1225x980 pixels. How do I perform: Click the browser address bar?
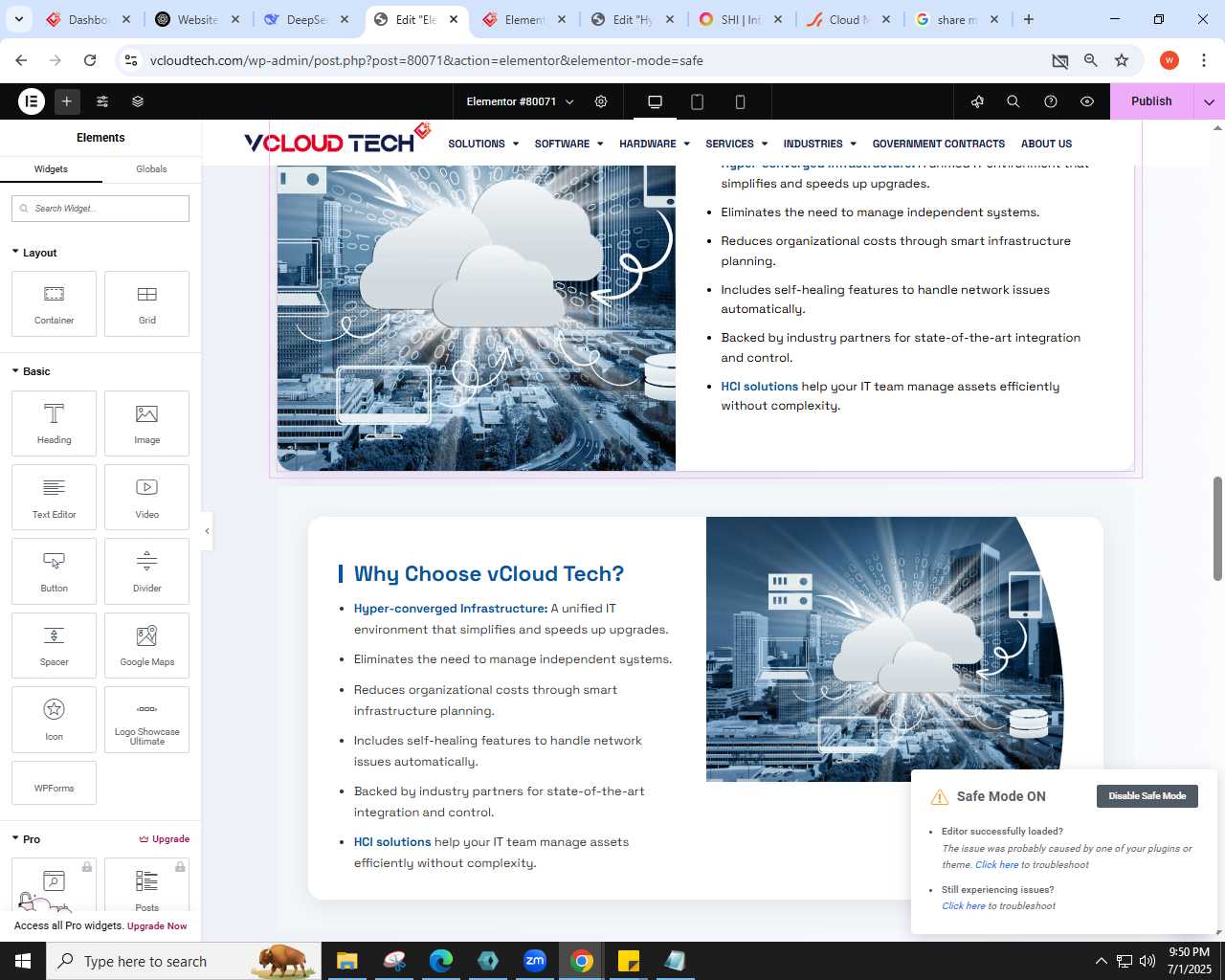pyautogui.click(x=593, y=60)
